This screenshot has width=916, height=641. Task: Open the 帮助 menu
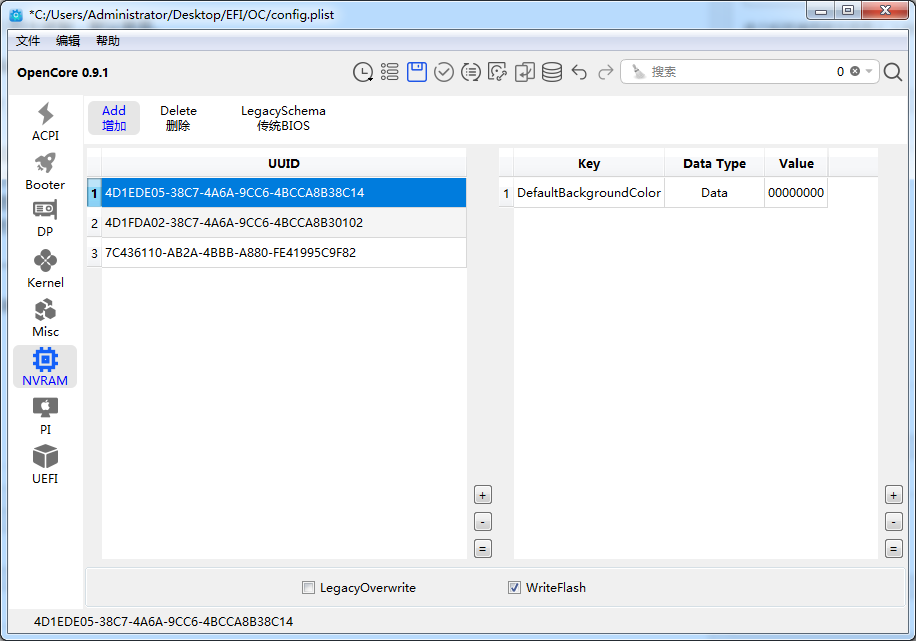(x=107, y=41)
